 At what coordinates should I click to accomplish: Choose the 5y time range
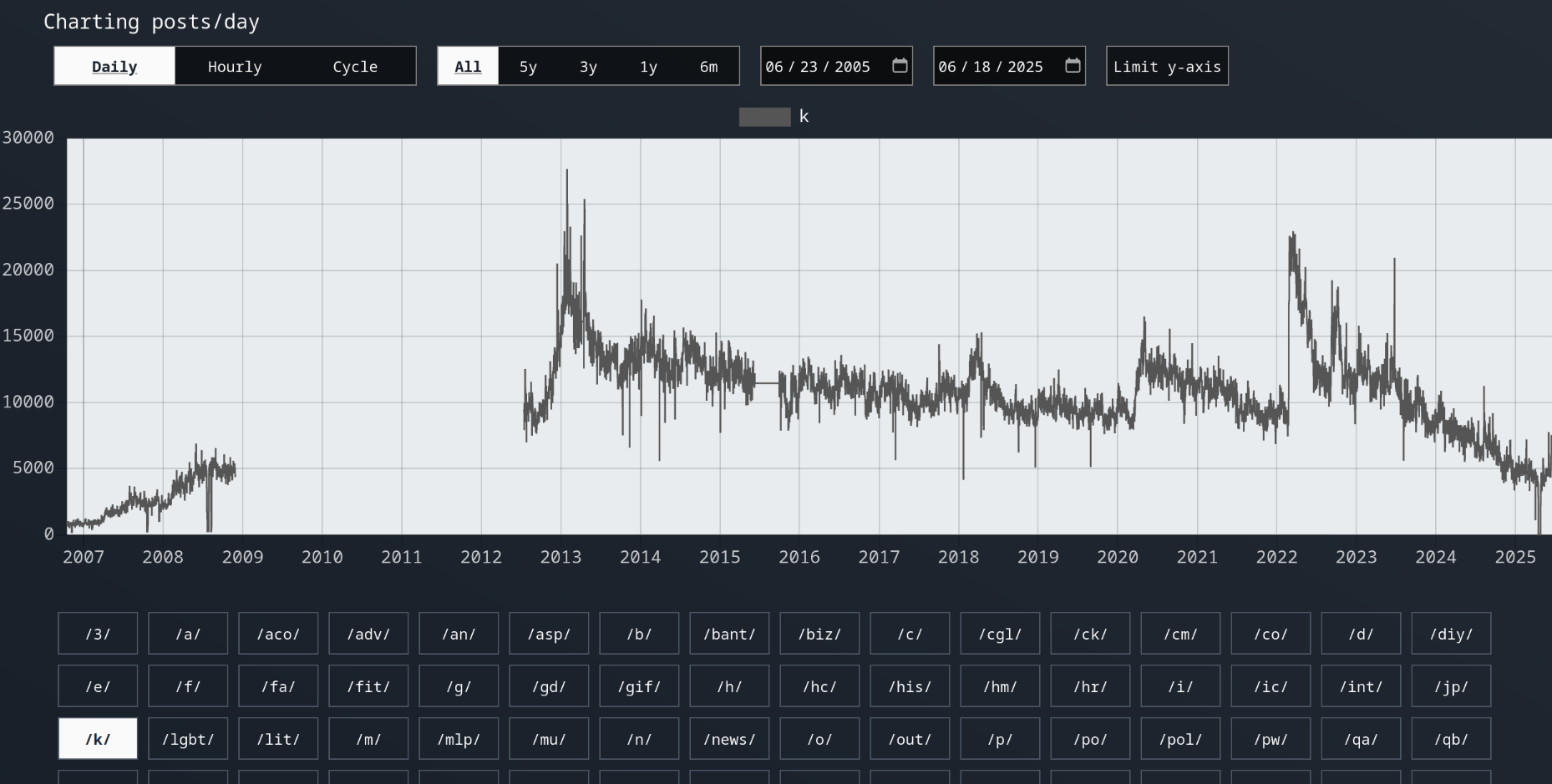528,66
